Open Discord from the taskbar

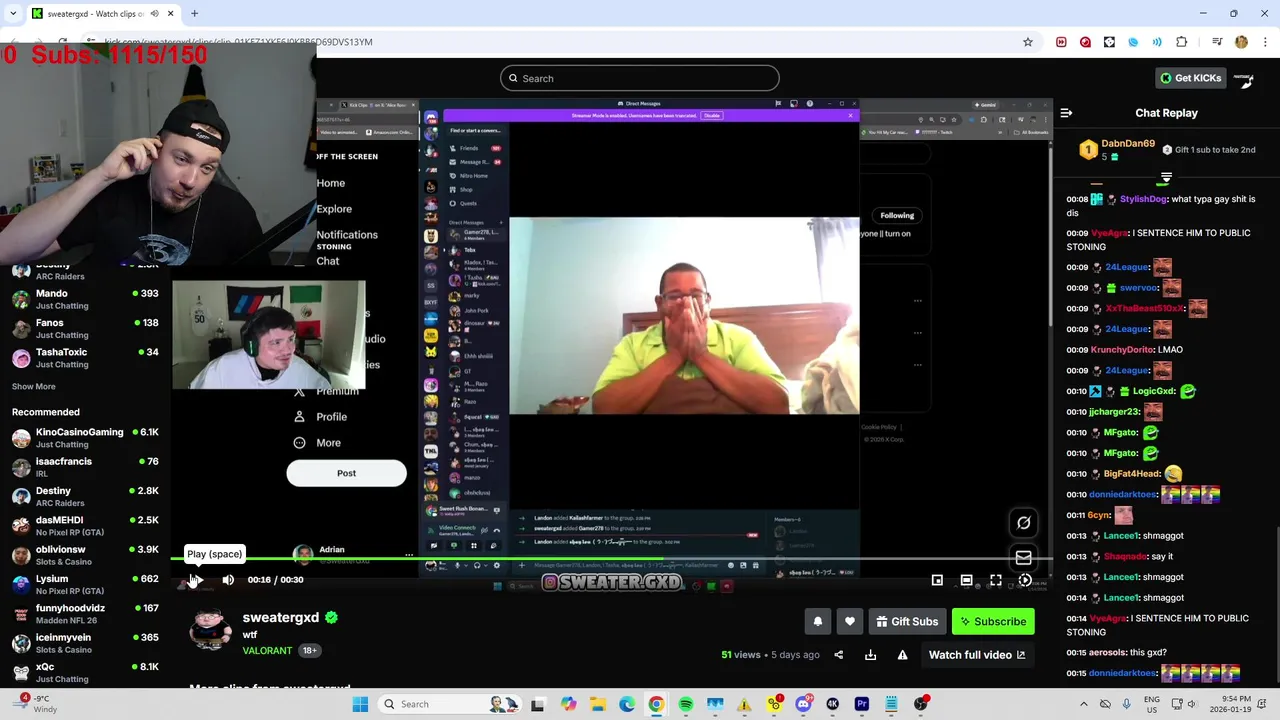[803, 704]
